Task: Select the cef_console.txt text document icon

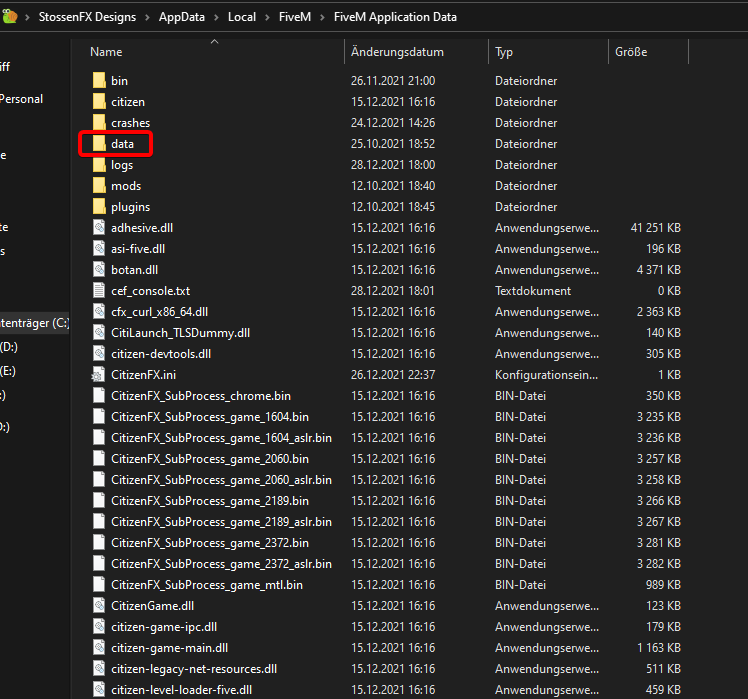Action: click(98, 291)
